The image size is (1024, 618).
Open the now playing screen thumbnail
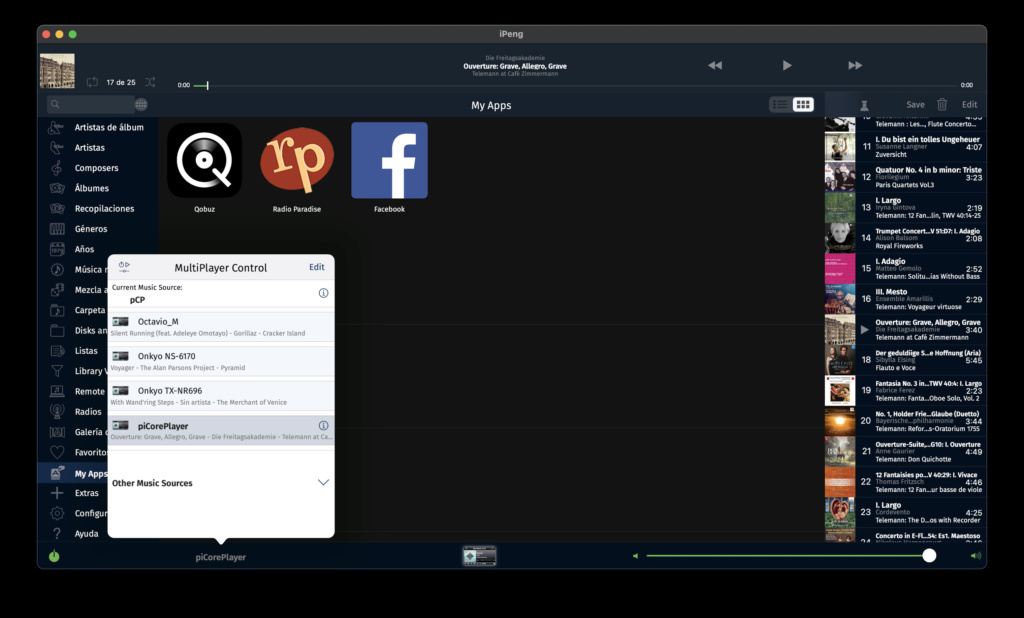tap(479, 556)
